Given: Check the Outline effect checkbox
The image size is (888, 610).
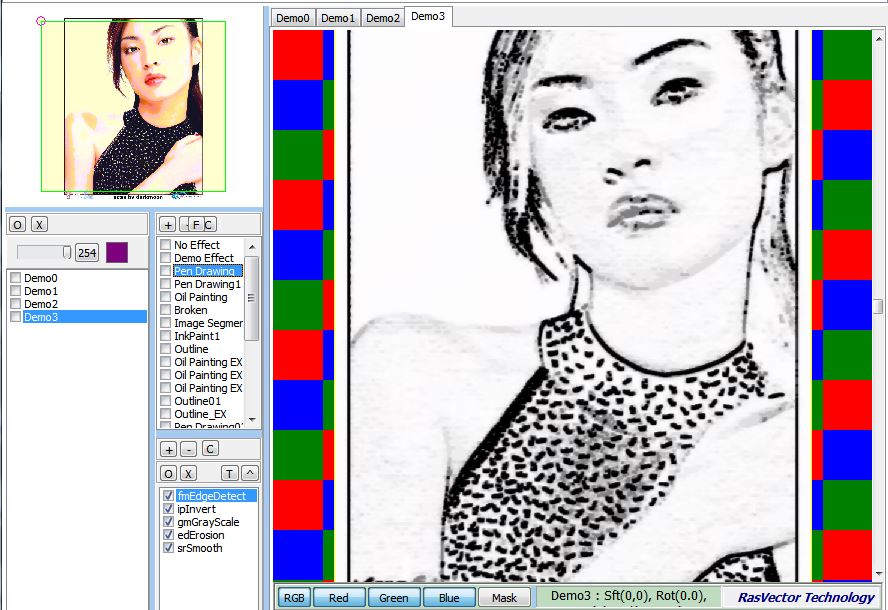Looking at the screenshot, I should tap(165, 349).
